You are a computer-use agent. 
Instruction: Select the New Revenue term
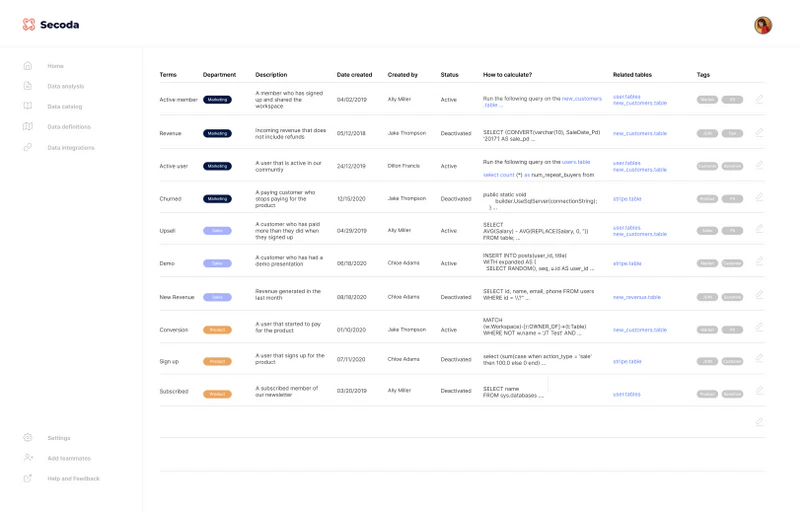point(177,297)
